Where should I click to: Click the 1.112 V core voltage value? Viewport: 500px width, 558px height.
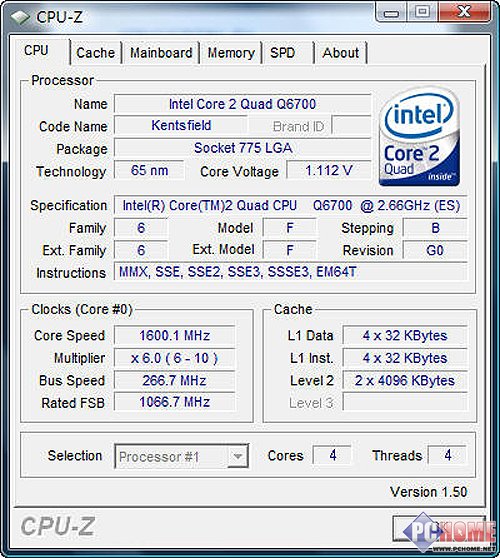click(x=329, y=170)
